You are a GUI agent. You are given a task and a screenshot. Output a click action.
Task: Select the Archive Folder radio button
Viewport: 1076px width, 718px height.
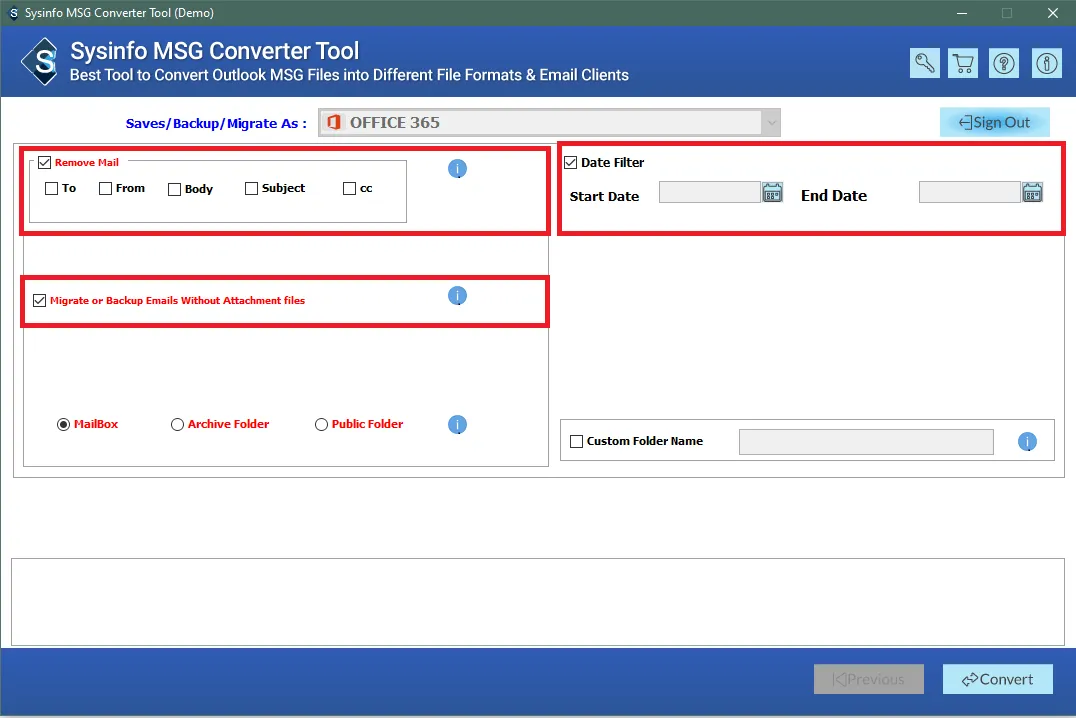pyautogui.click(x=178, y=425)
